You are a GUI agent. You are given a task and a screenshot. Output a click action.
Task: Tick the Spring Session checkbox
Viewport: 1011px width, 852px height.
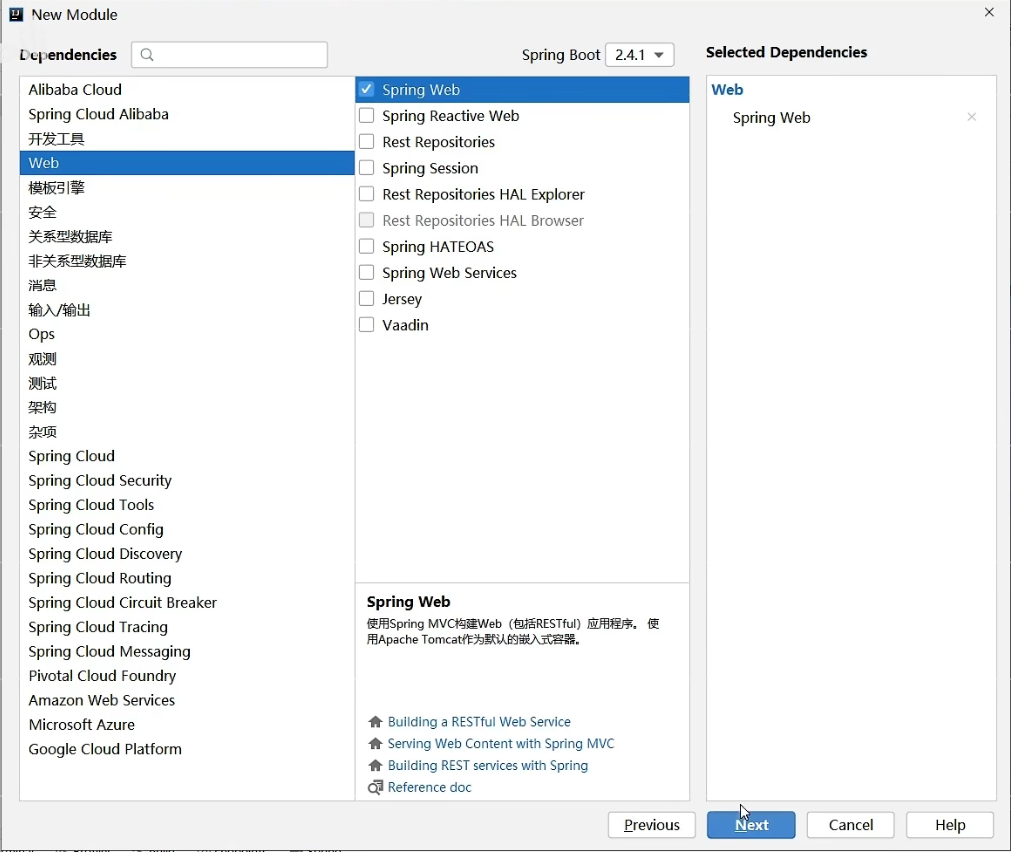[366, 168]
